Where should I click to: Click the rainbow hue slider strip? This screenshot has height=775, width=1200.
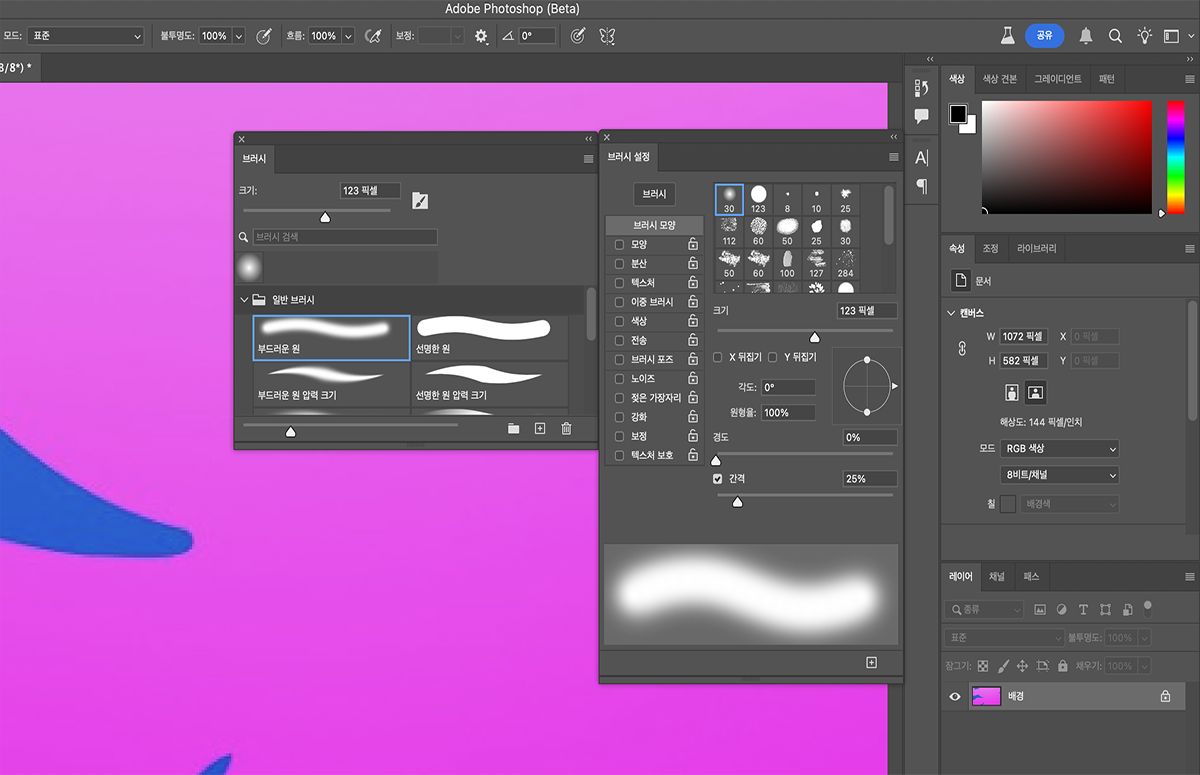pos(1175,156)
